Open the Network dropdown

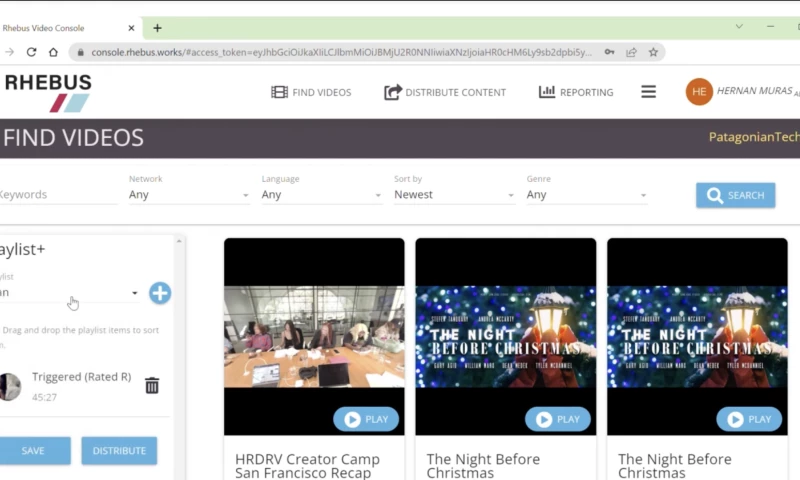point(188,195)
